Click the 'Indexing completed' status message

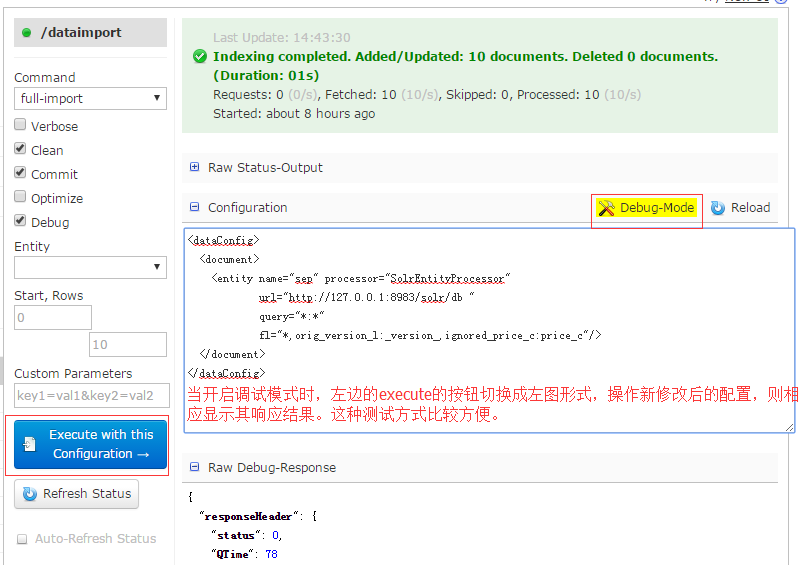coord(465,66)
